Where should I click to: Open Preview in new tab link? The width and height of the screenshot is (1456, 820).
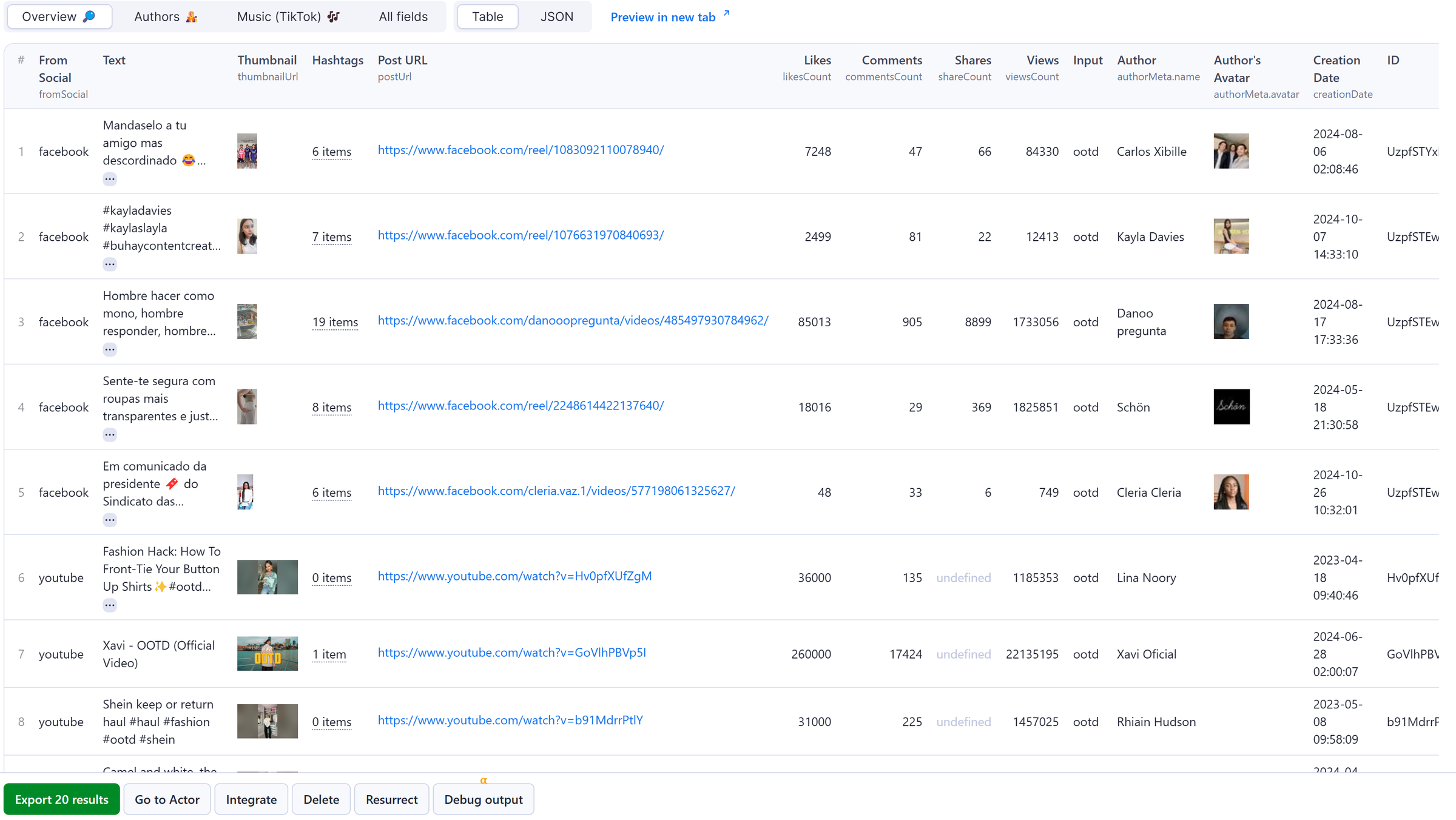669,17
